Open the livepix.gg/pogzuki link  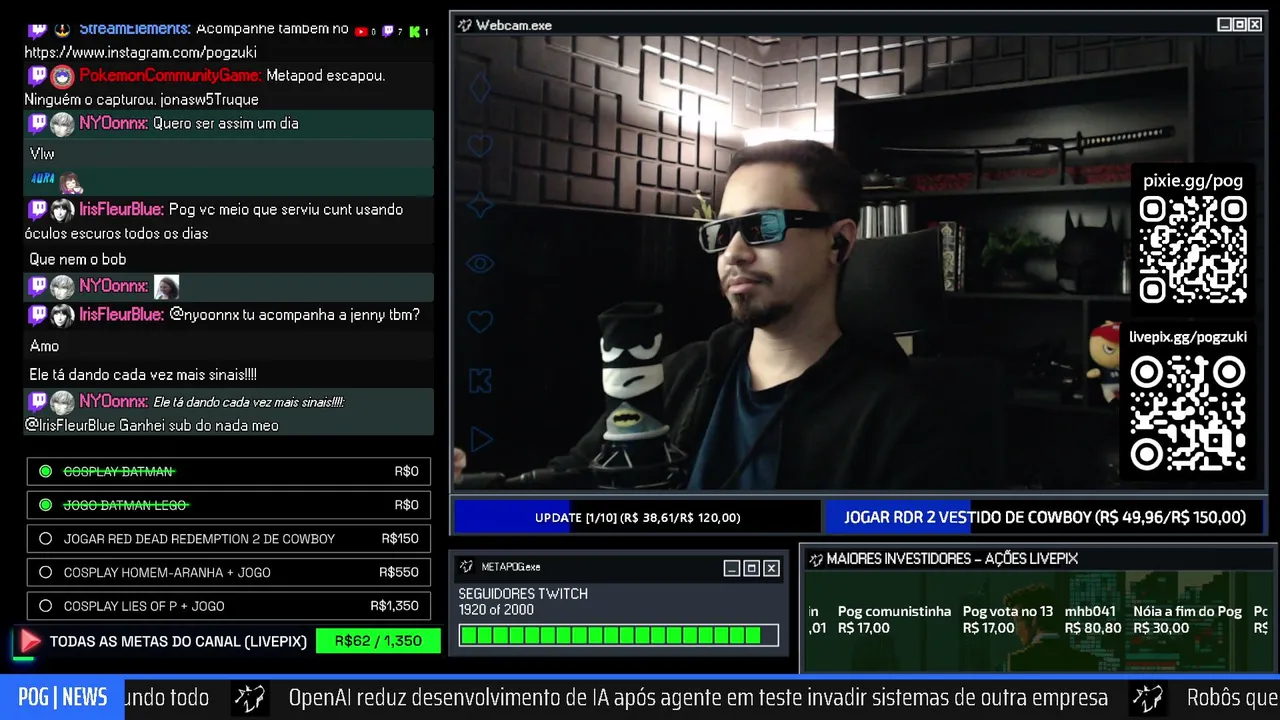point(1188,337)
